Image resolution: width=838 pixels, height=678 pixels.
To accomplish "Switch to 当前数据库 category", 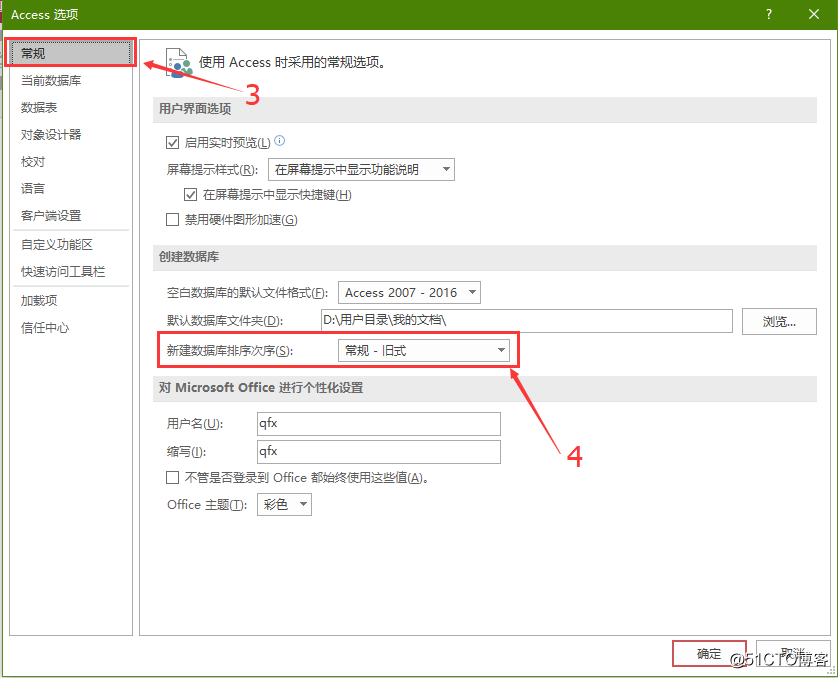I will click(71, 81).
